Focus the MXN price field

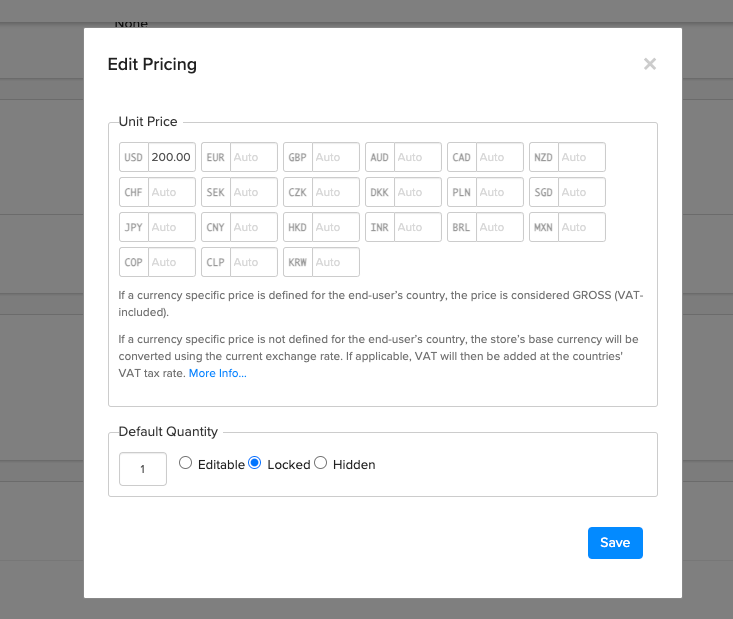pos(582,227)
